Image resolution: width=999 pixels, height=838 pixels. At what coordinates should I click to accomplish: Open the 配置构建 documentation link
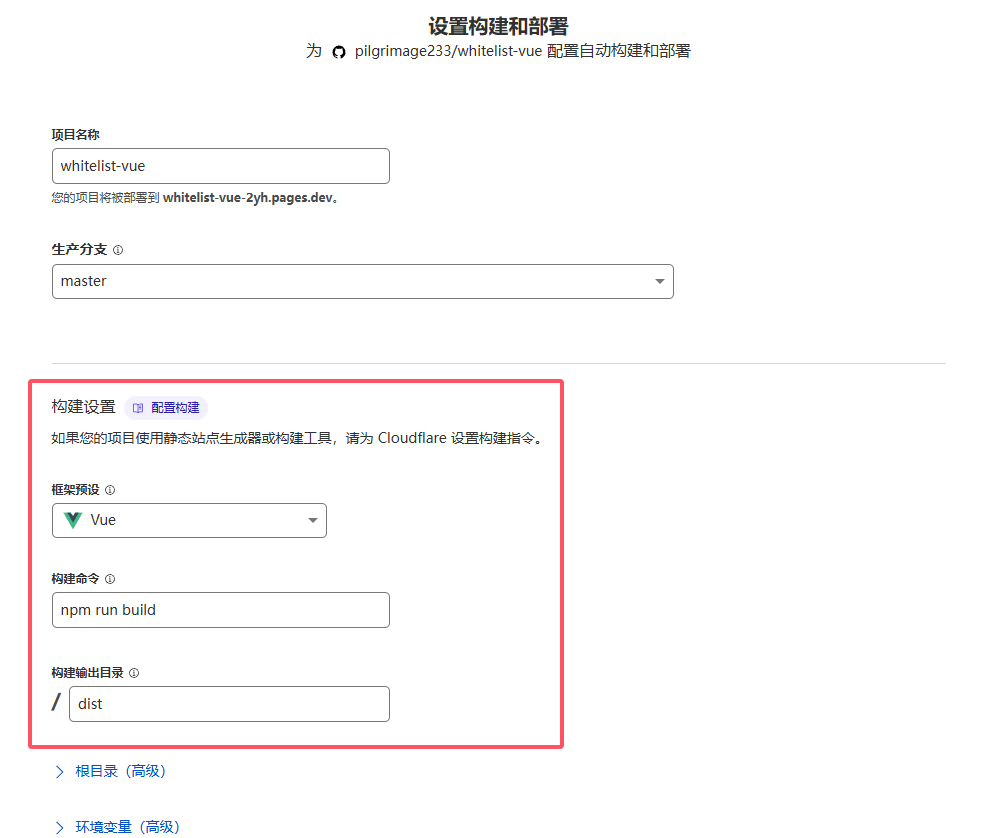166,408
